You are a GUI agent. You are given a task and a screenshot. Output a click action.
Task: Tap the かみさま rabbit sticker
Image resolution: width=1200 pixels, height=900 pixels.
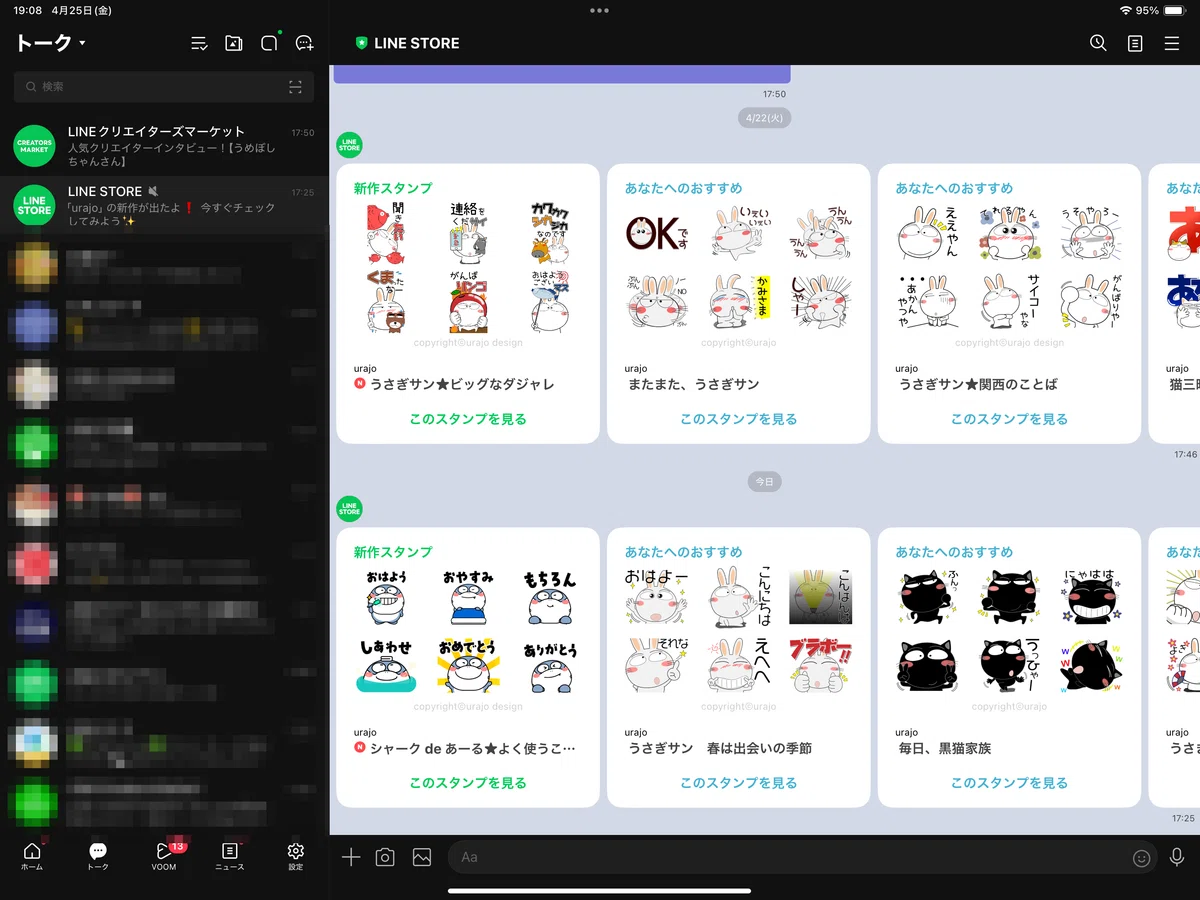739,302
